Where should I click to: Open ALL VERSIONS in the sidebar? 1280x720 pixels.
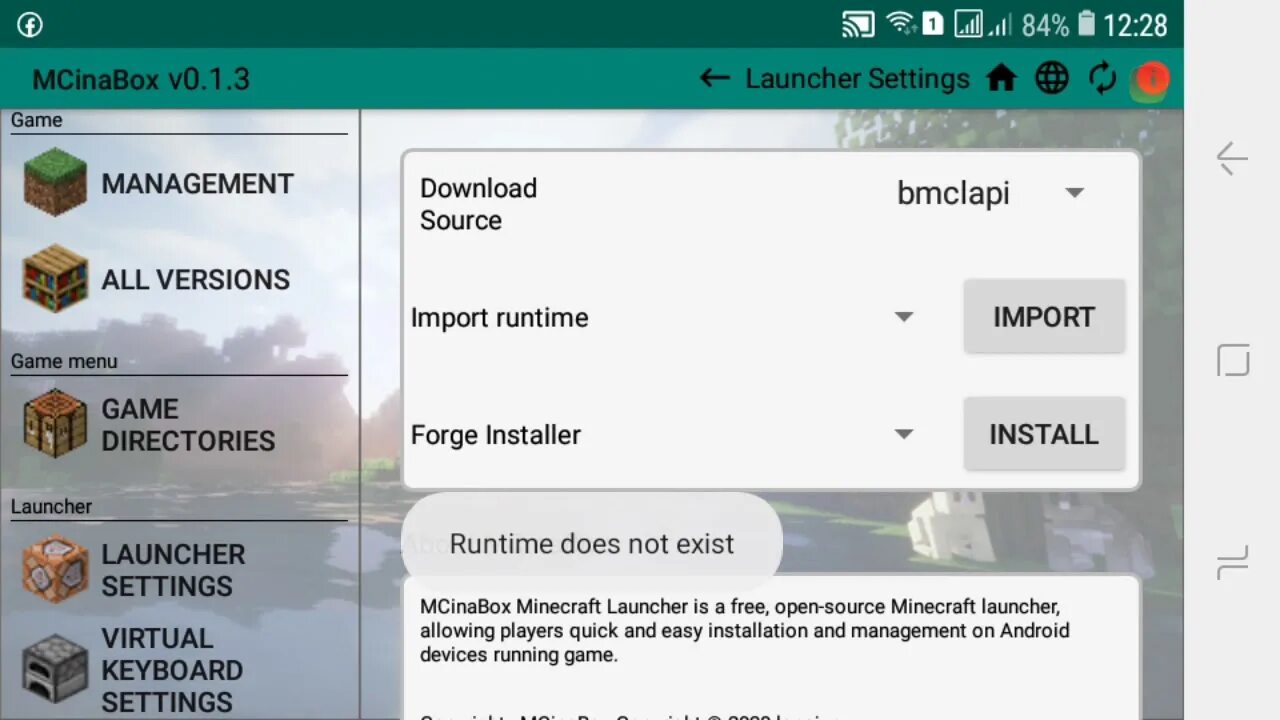click(195, 280)
